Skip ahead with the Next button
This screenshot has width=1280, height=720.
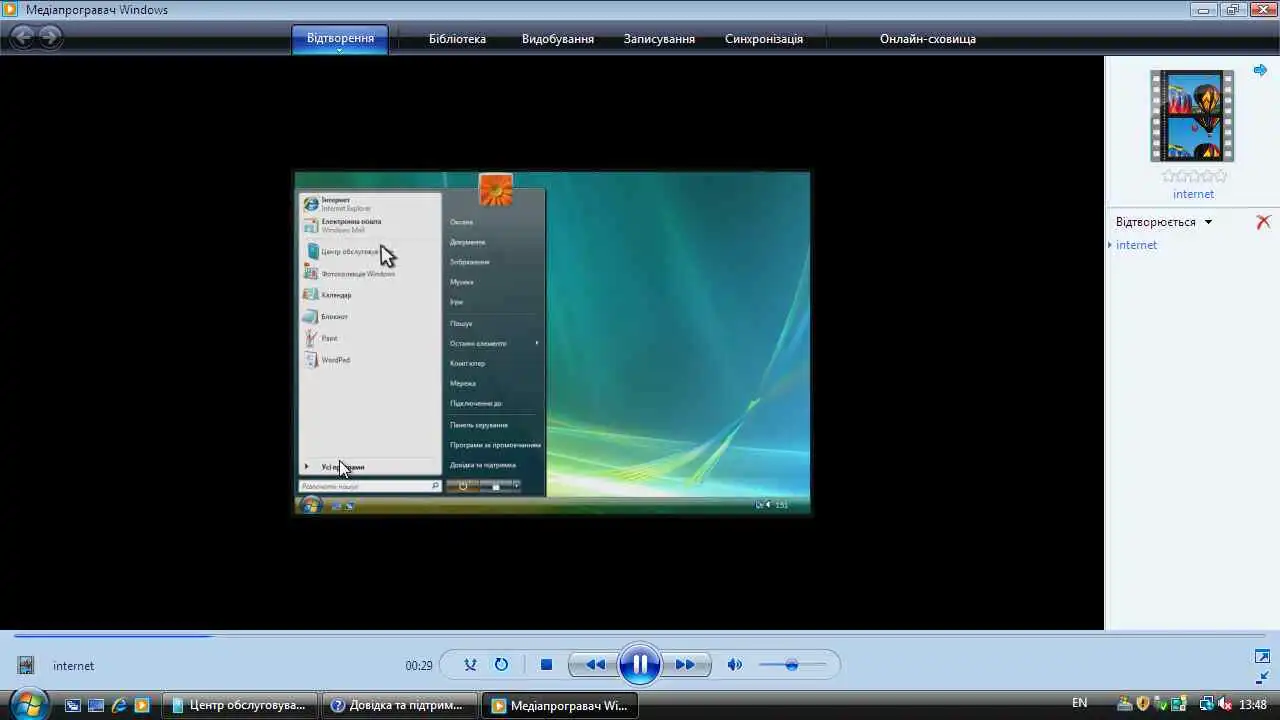(685, 665)
